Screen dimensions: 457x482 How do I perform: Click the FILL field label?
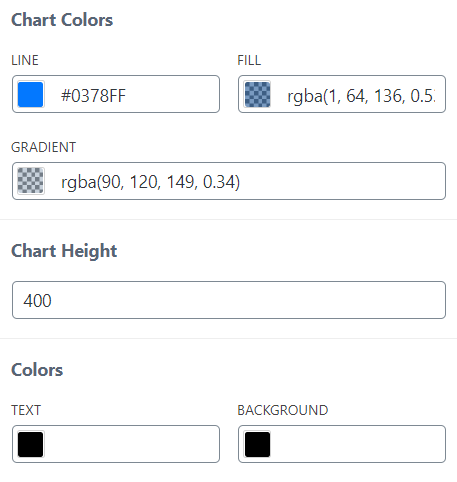tap(249, 60)
